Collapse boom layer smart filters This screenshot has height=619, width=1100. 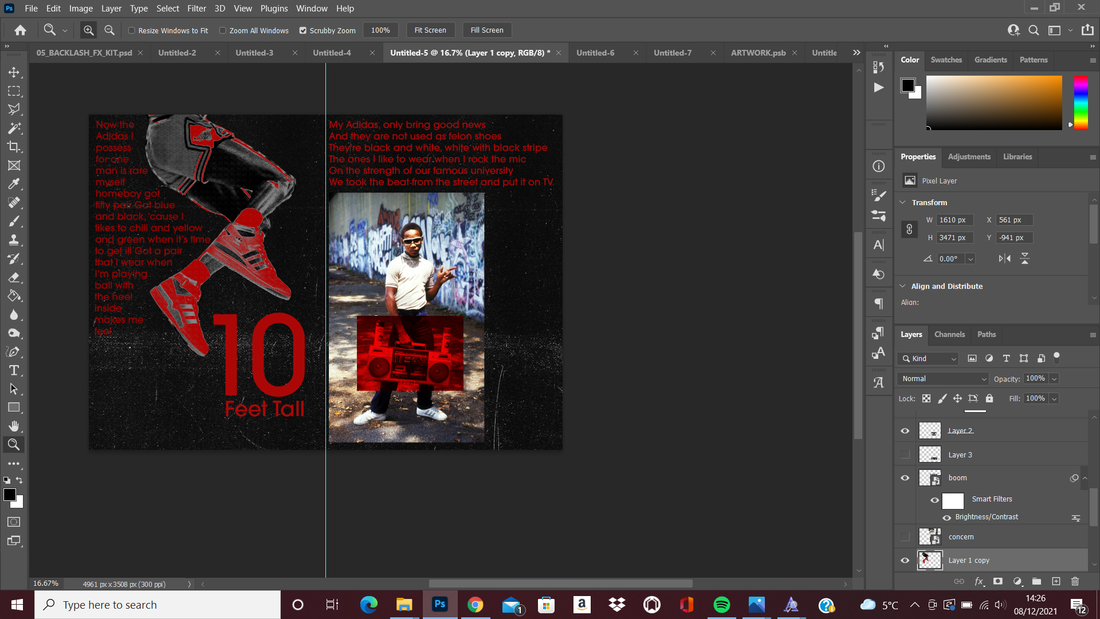1085,478
